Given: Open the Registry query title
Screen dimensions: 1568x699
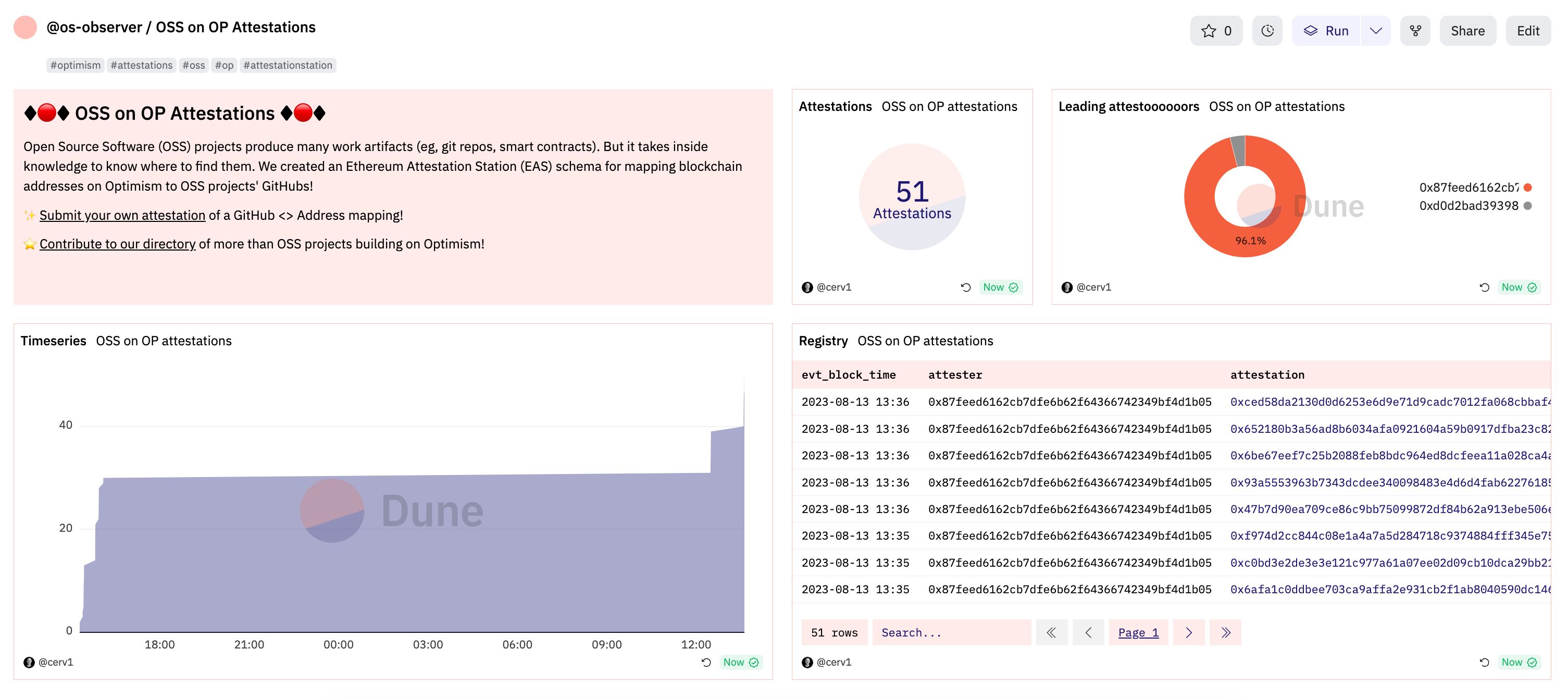Looking at the screenshot, I should (823, 341).
